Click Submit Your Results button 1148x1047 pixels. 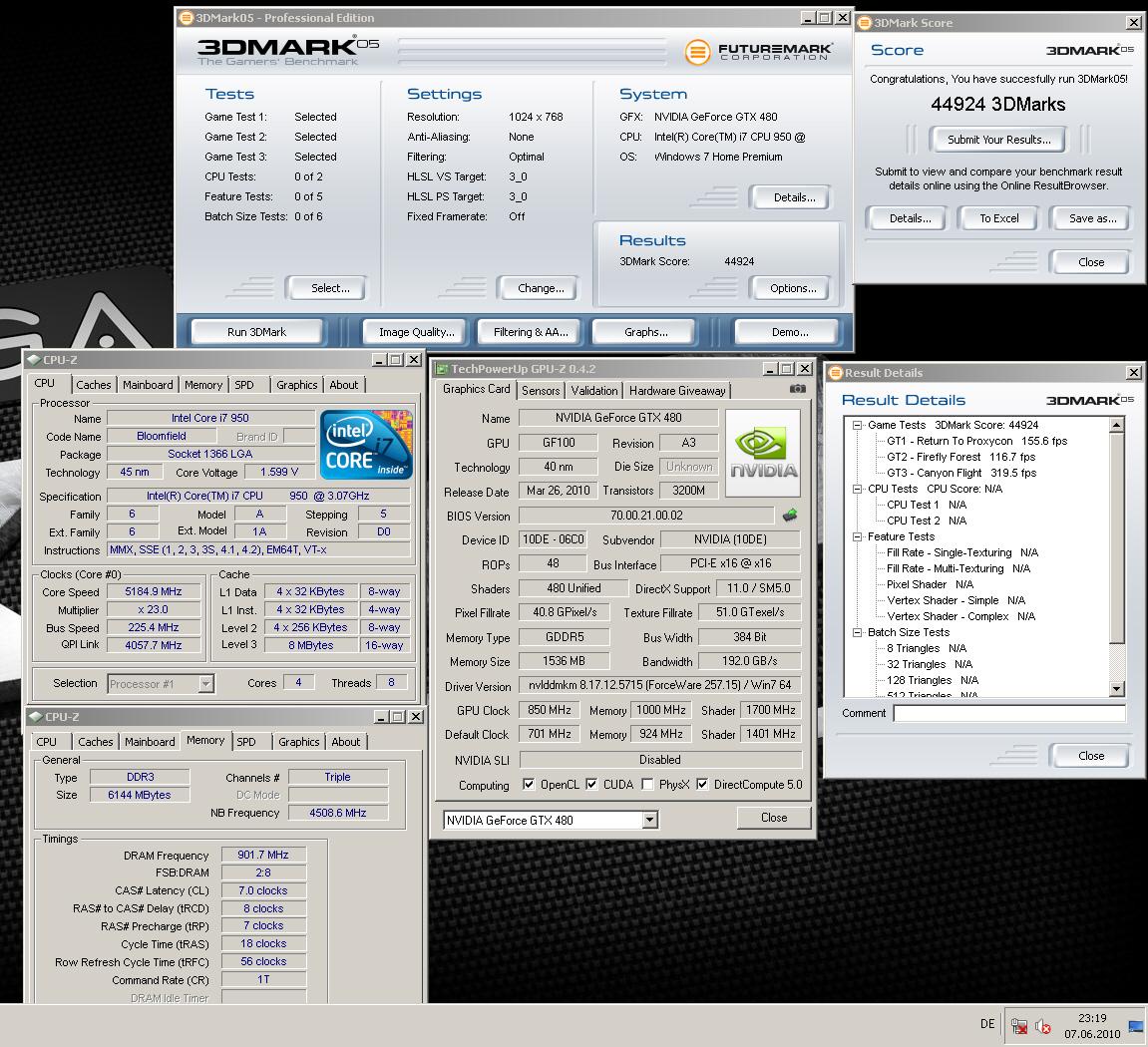[x=999, y=140]
